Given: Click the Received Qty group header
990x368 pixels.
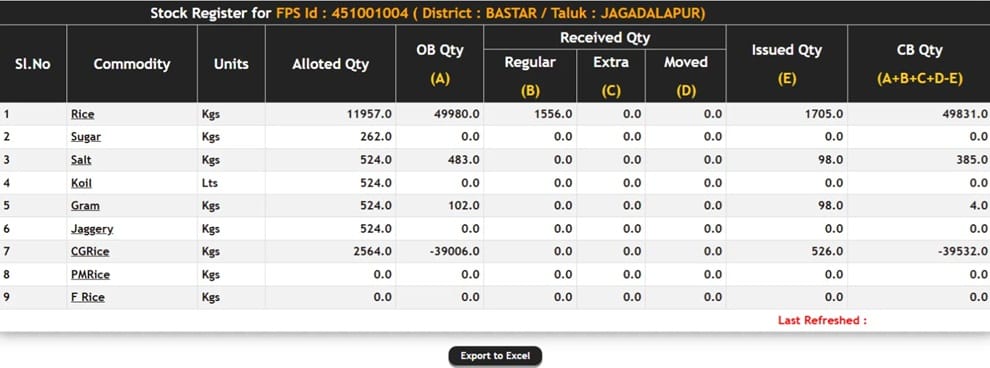Looking at the screenshot, I should coord(605,38).
